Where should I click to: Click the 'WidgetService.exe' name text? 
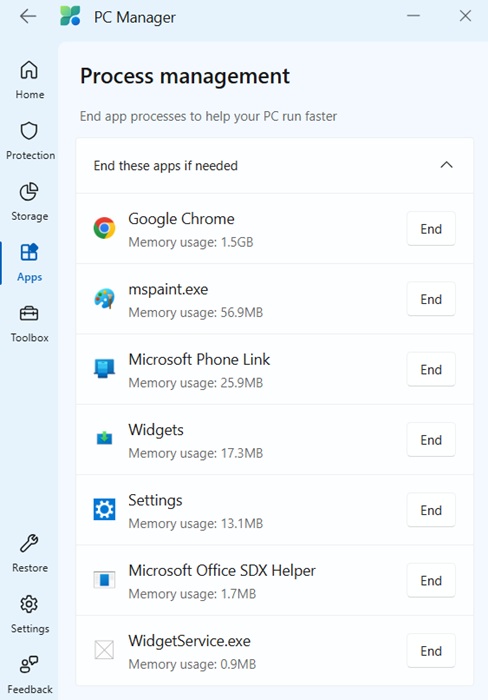pos(189,641)
